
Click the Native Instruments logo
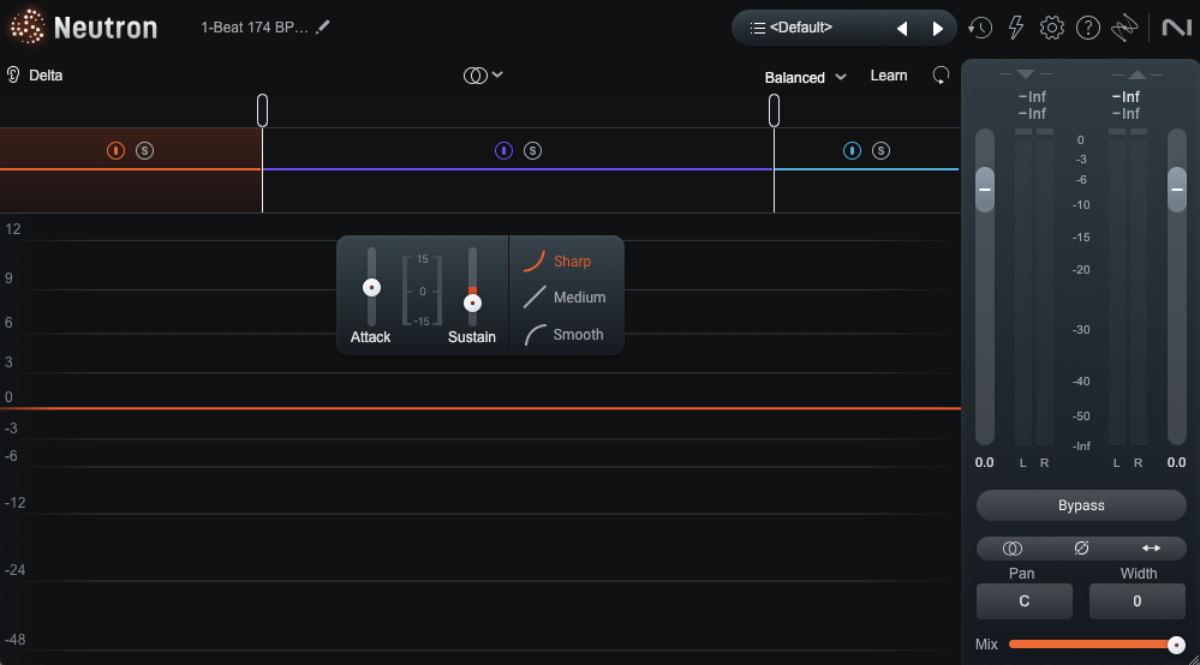(x=1176, y=28)
